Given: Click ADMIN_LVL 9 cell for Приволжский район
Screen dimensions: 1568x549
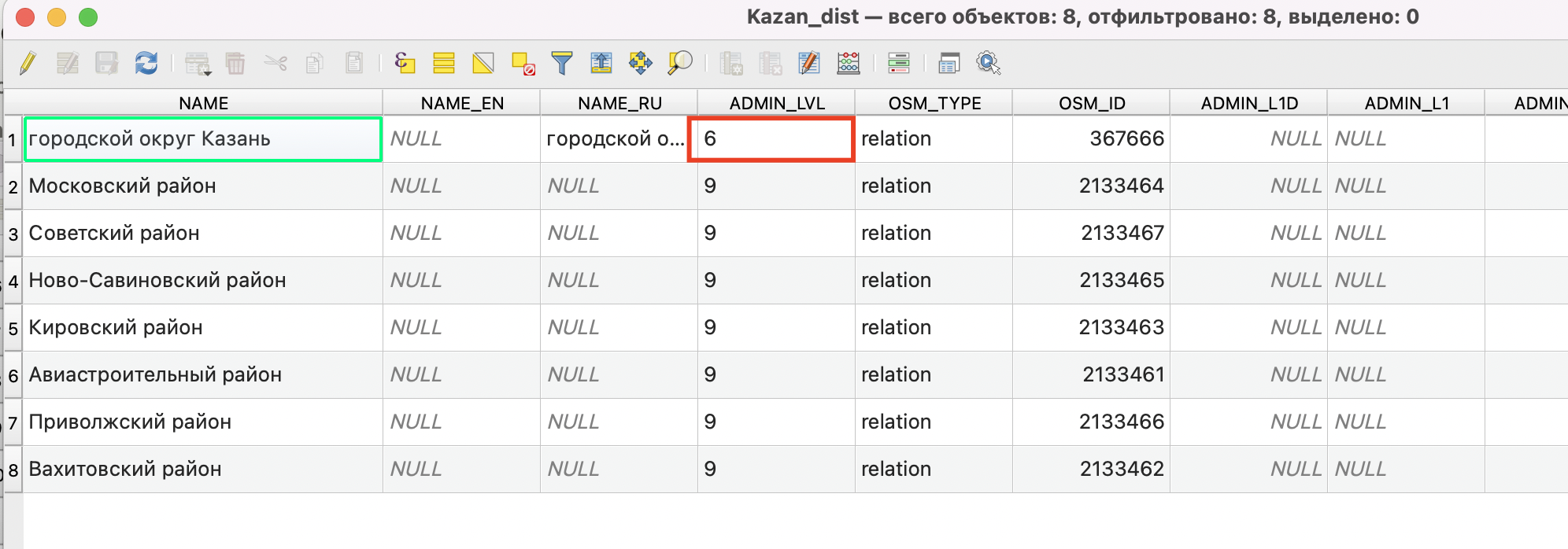Looking at the screenshot, I should coord(776,422).
